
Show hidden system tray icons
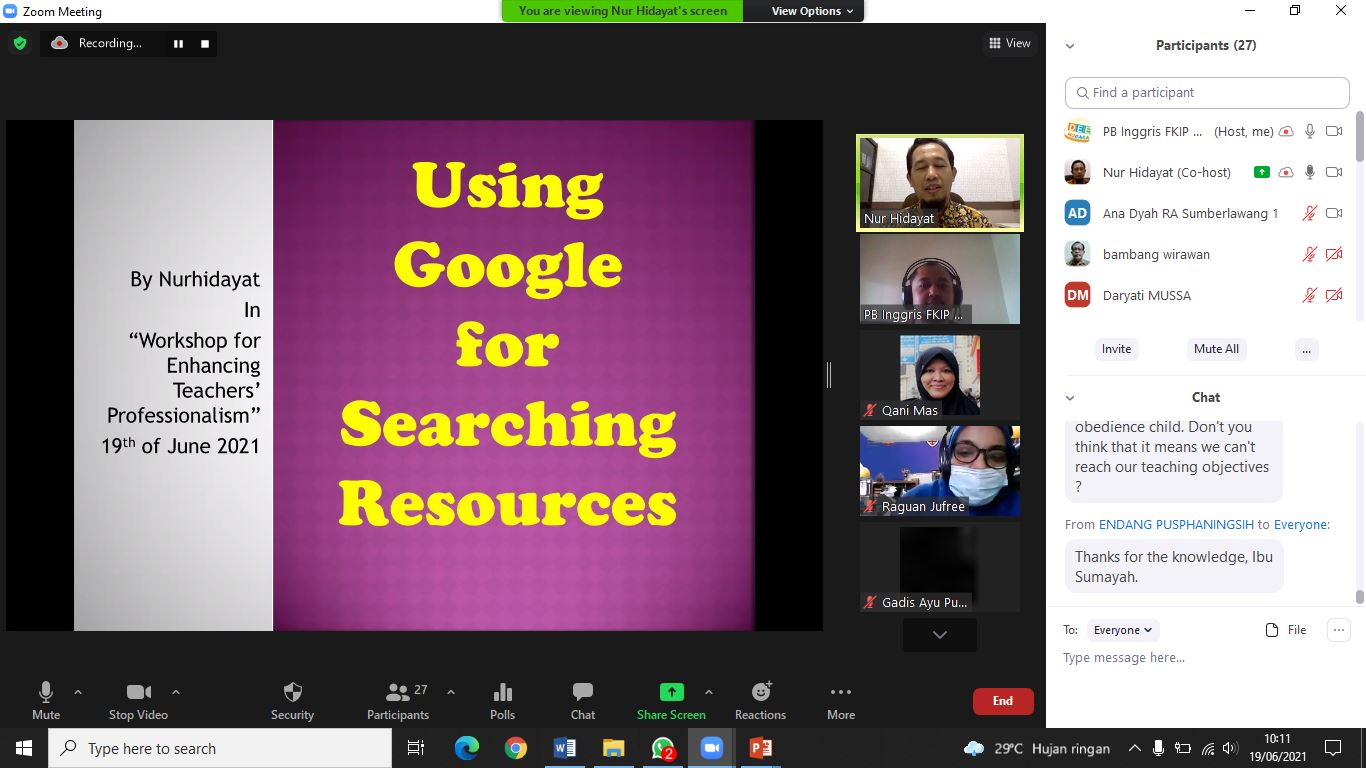[x=1134, y=748]
